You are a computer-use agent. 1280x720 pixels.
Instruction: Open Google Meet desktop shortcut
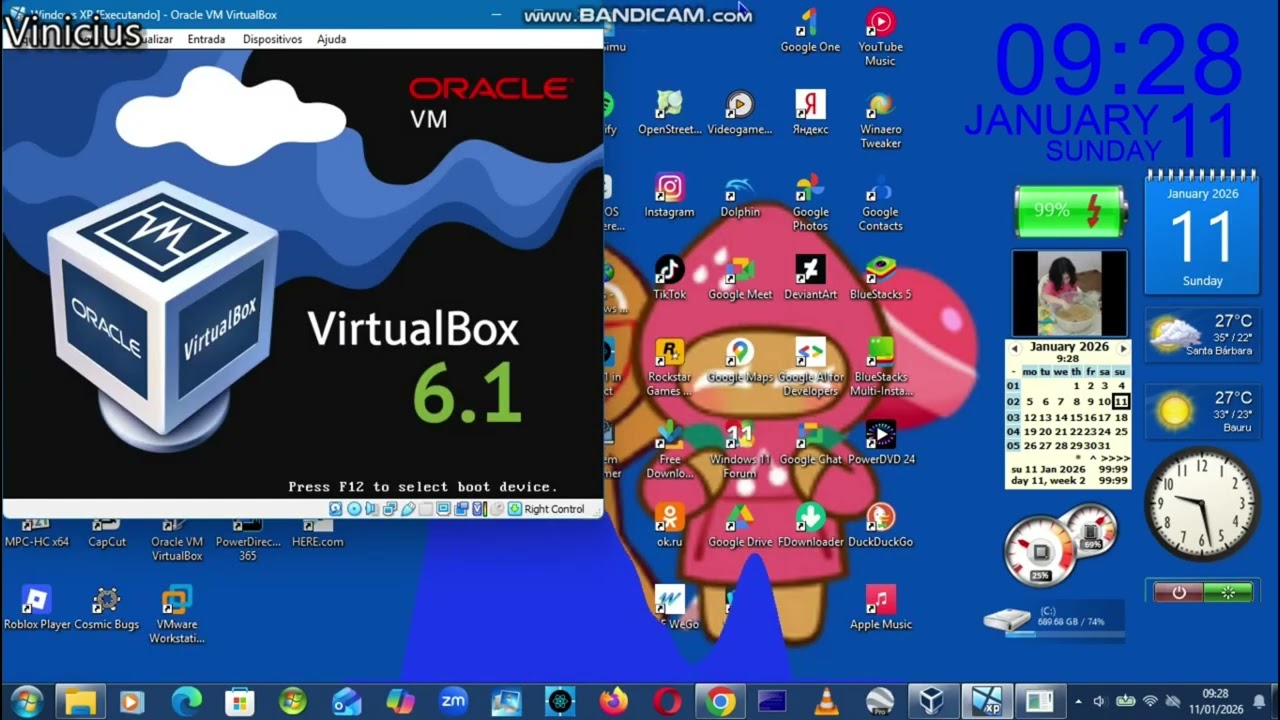[740, 277]
